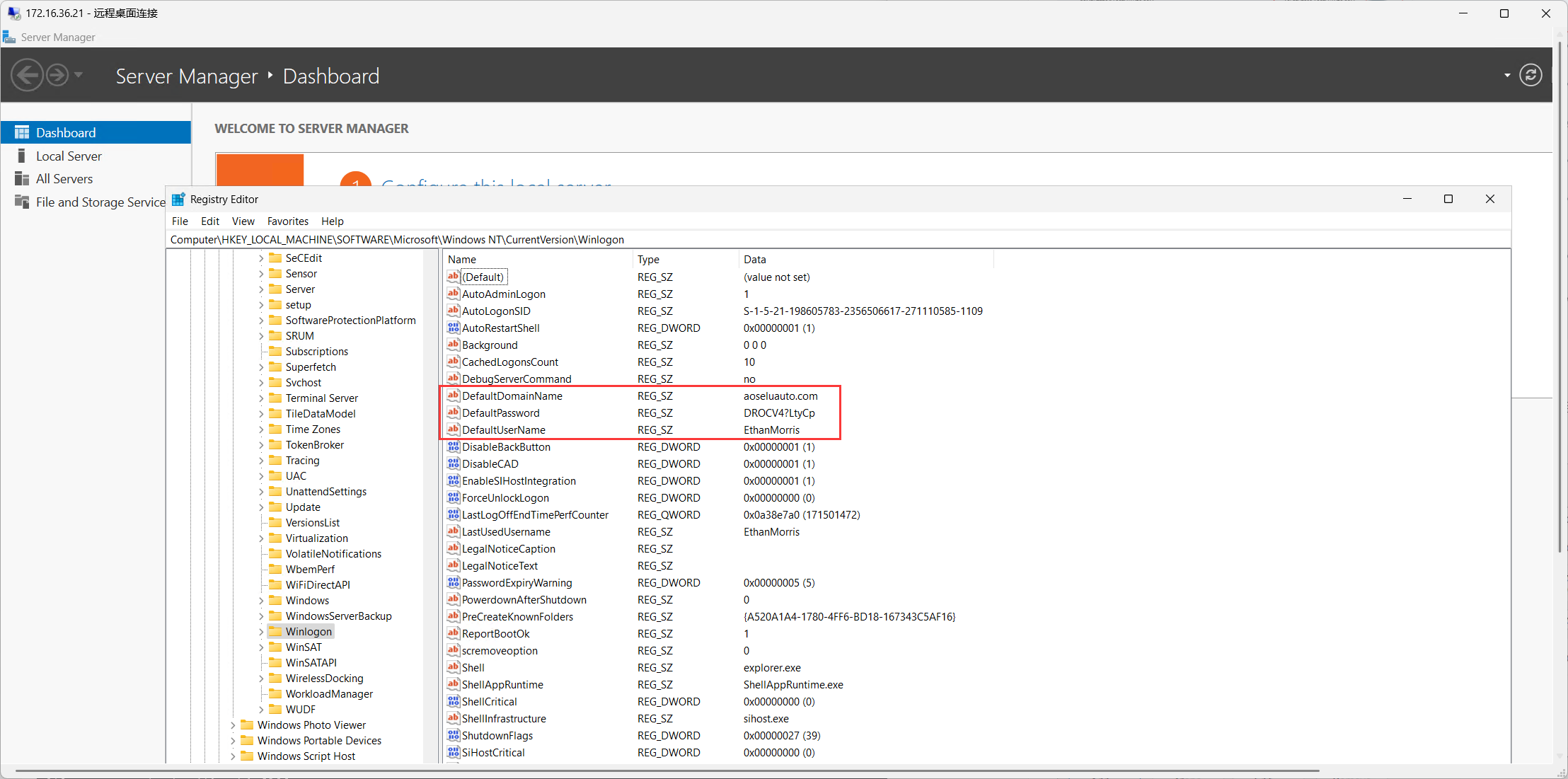Click the remote desktop horizontal scrollbar
This screenshot has height=779, width=1568.
(665, 771)
